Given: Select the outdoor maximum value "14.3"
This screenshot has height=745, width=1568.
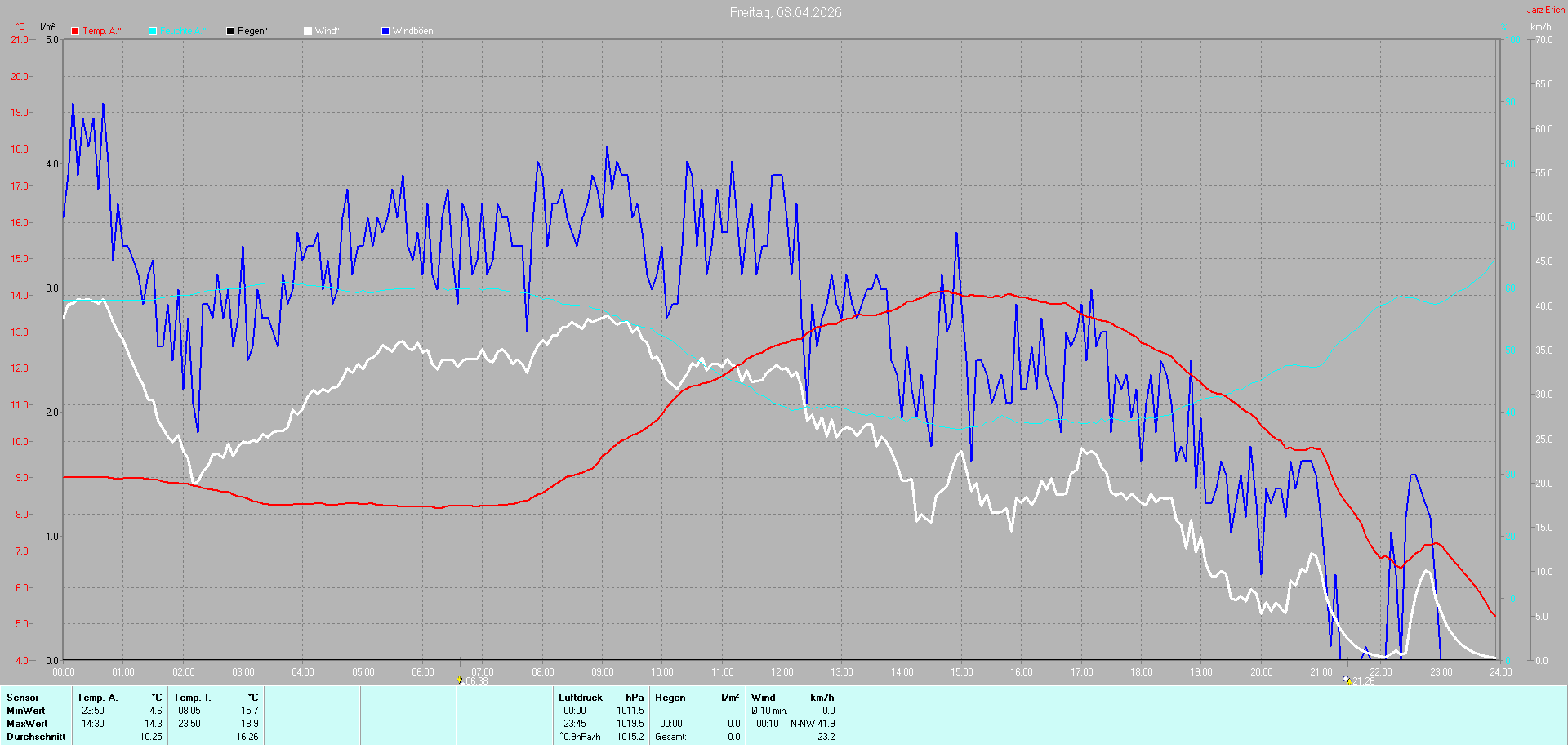Looking at the screenshot, I should pos(154,724).
